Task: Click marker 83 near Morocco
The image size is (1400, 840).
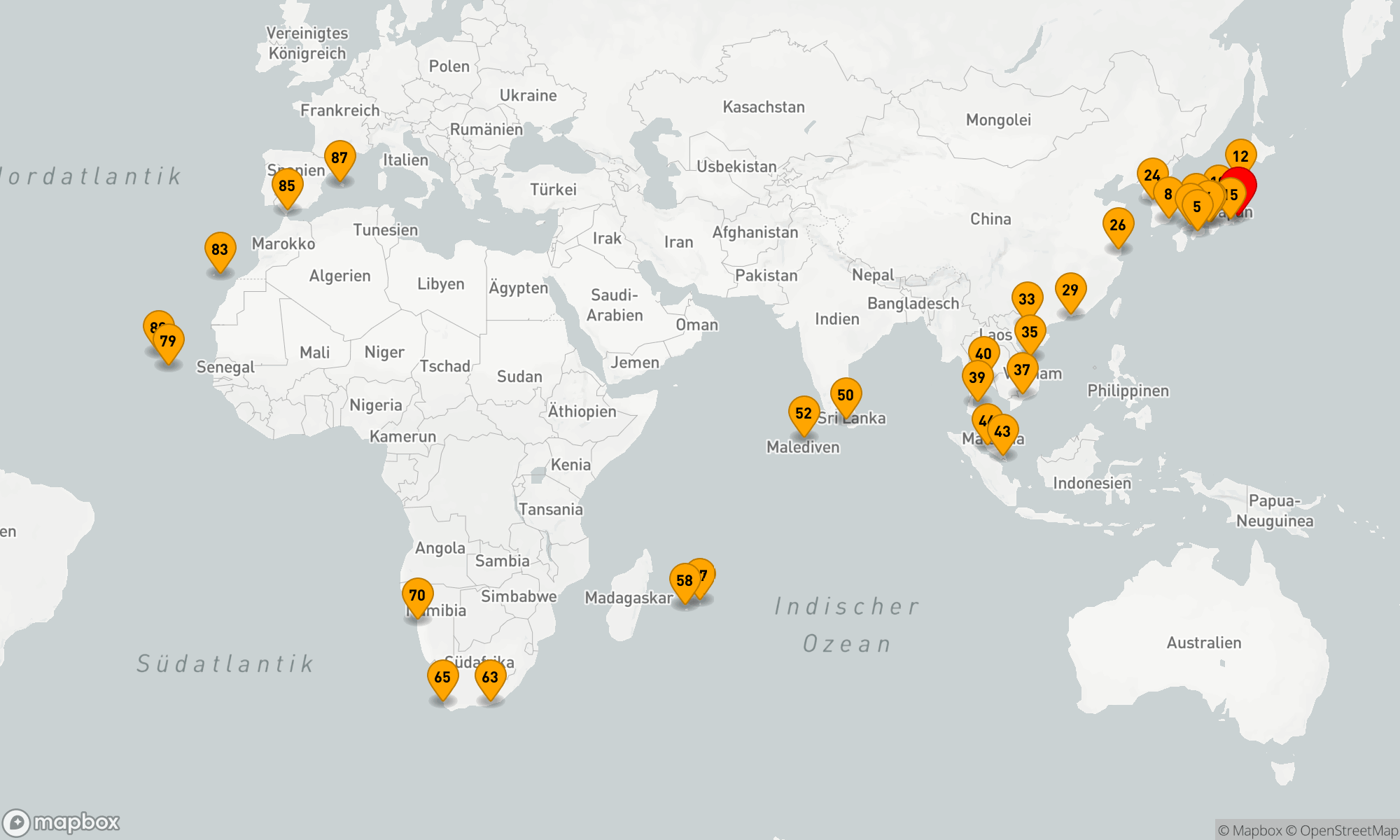Action: [x=220, y=251]
